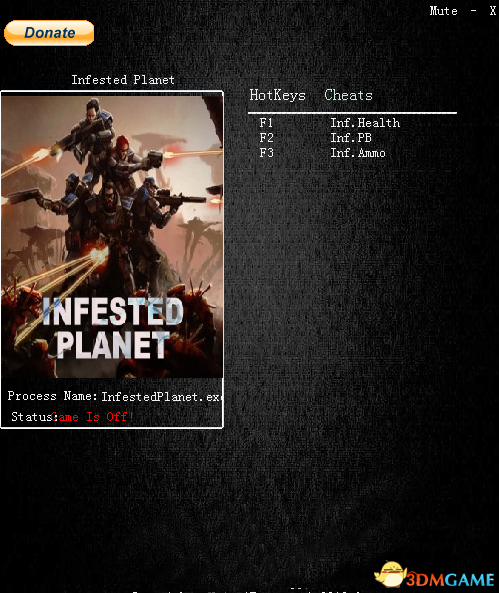This screenshot has height=593, width=499.
Task: Click the yellow Donate button
Action: pos(49,33)
